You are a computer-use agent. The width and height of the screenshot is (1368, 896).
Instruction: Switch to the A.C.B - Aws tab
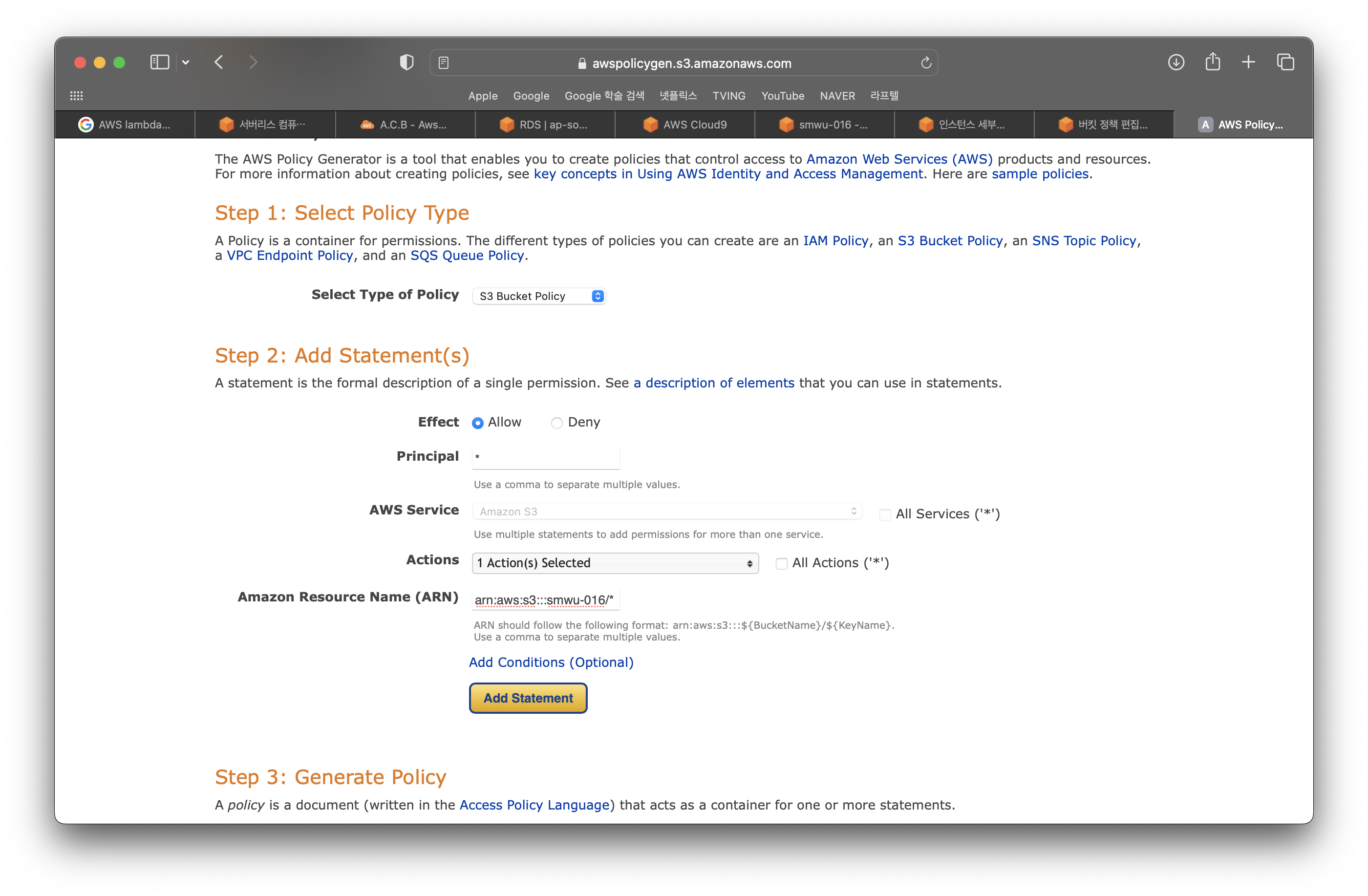405,125
